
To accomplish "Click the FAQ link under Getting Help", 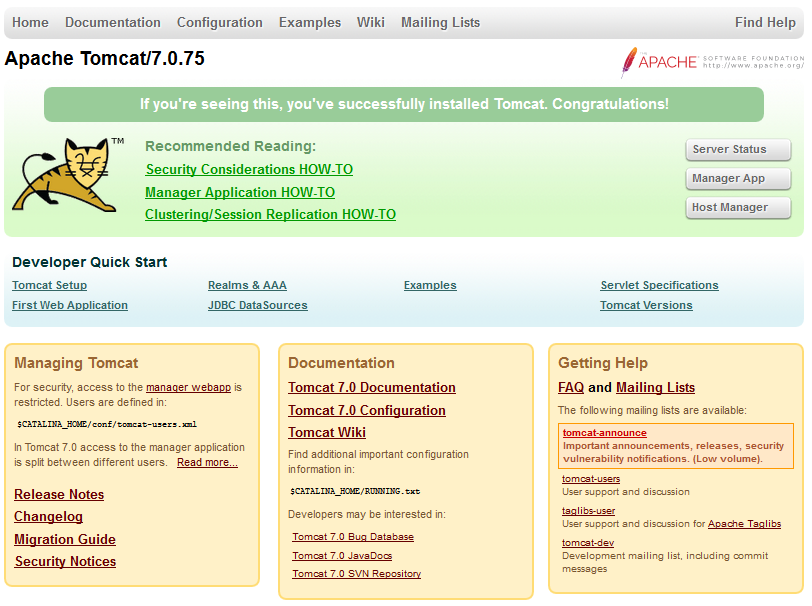I will 571,388.
